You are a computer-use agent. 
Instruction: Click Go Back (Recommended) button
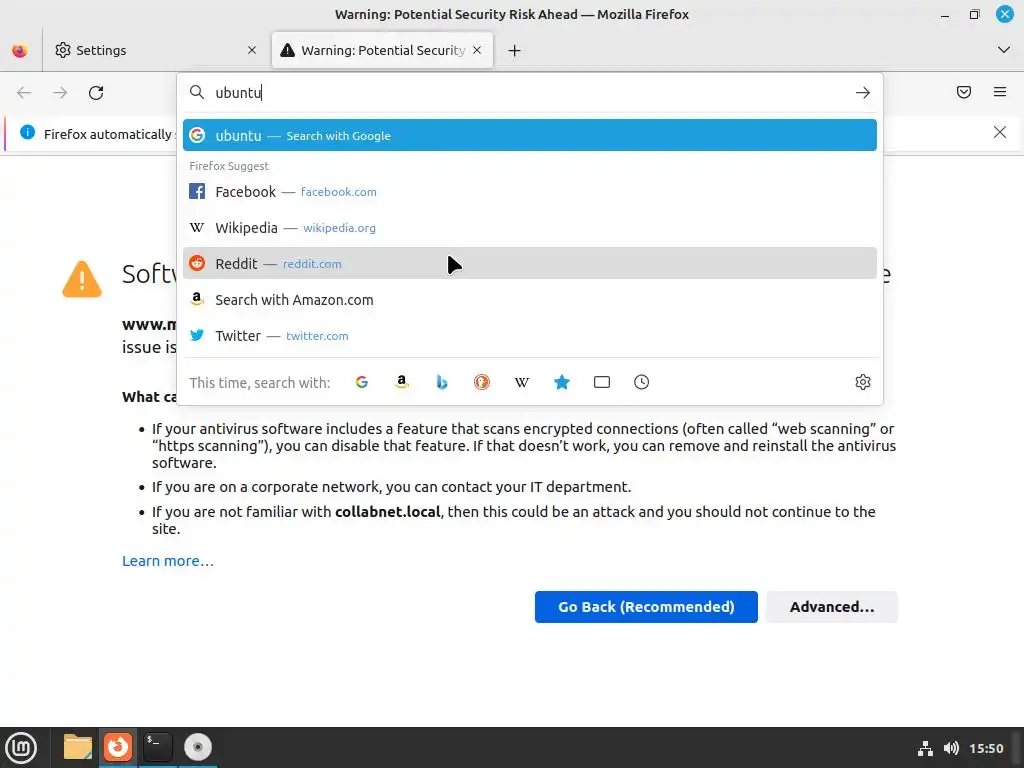(x=646, y=607)
